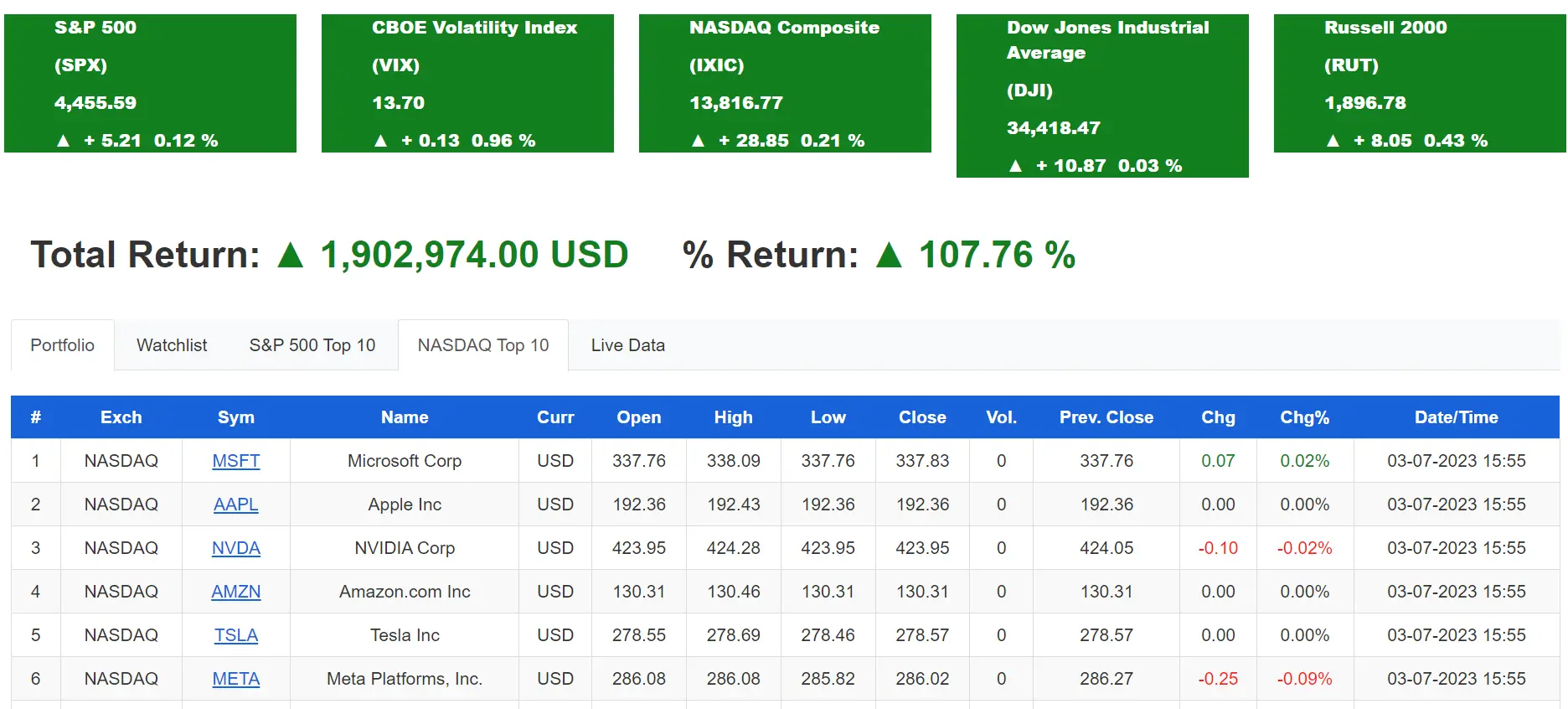Click the up triangle in S&P 500 card
The width and height of the screenshot is (1568, 709).
(x=63, y=141)
